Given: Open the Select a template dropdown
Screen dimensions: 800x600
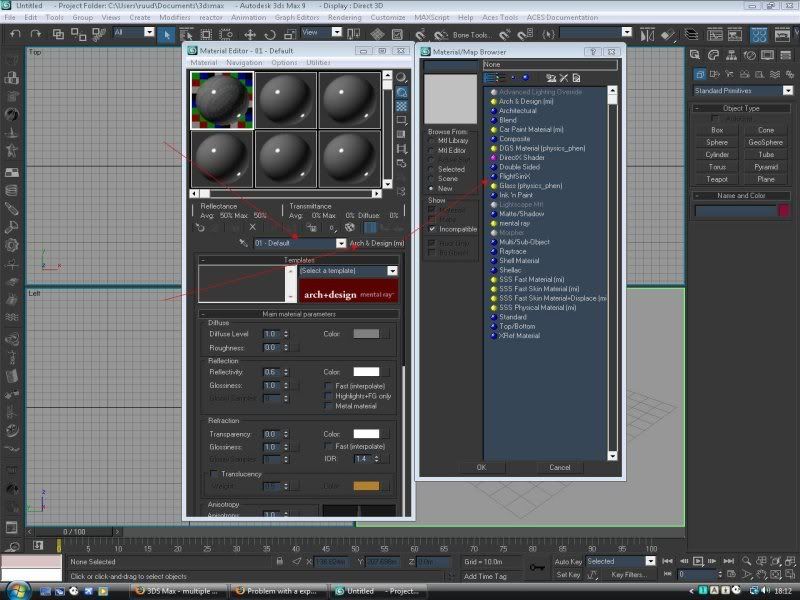Looking at the screenshot, I should coord(392,271).
